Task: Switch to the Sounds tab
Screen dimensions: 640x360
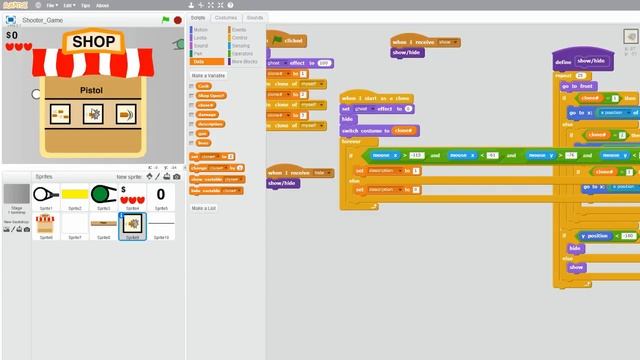Action: [x=255, y=18]
